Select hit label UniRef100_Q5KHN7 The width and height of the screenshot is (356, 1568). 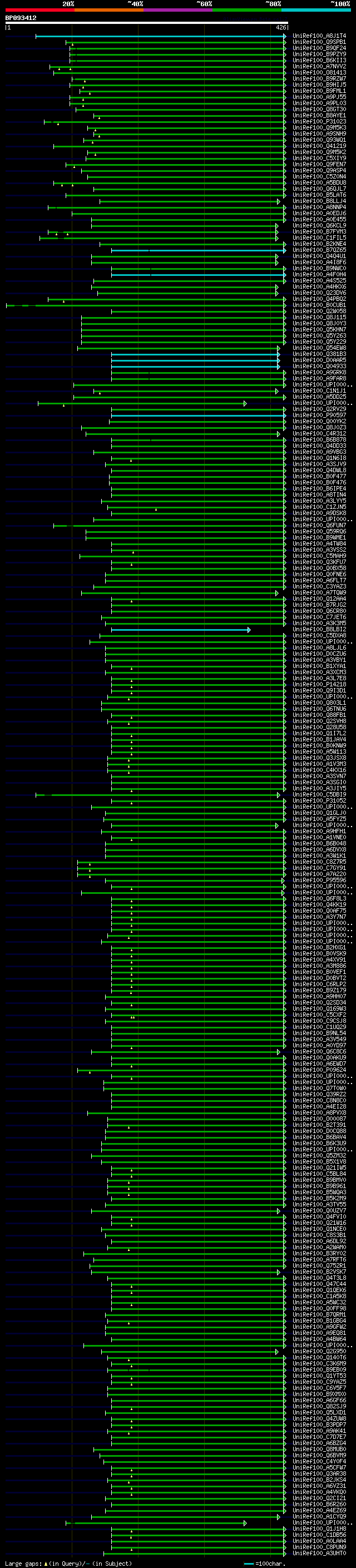coord(319,329)
